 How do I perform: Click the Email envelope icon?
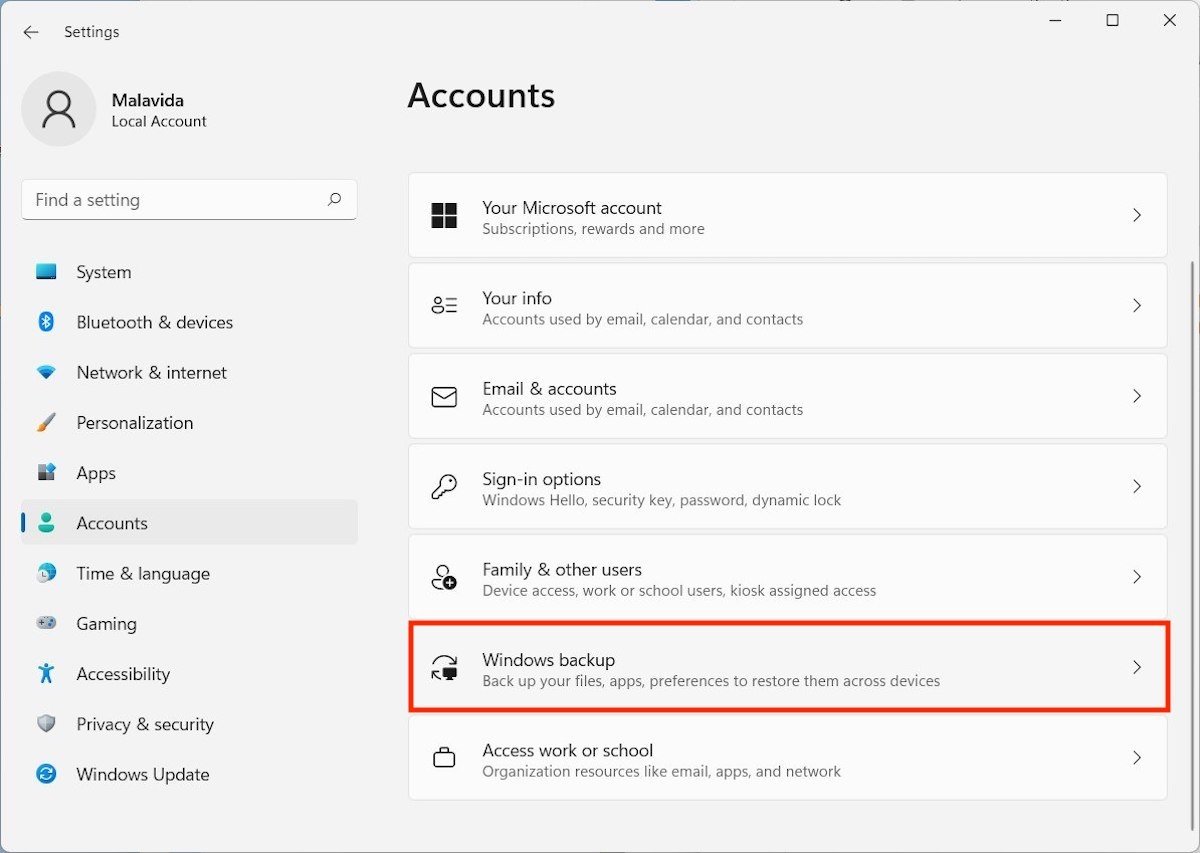pos(444,397)
